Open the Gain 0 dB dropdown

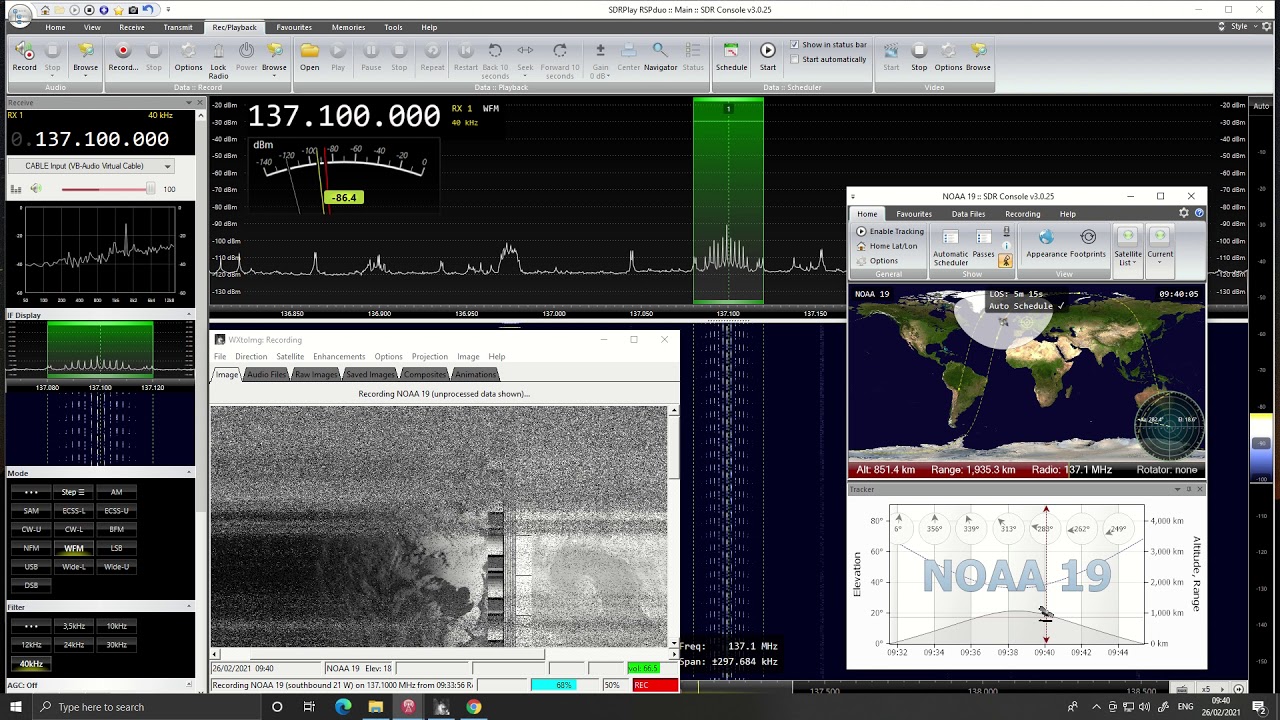pyautogui.click(x=600, y=60)
